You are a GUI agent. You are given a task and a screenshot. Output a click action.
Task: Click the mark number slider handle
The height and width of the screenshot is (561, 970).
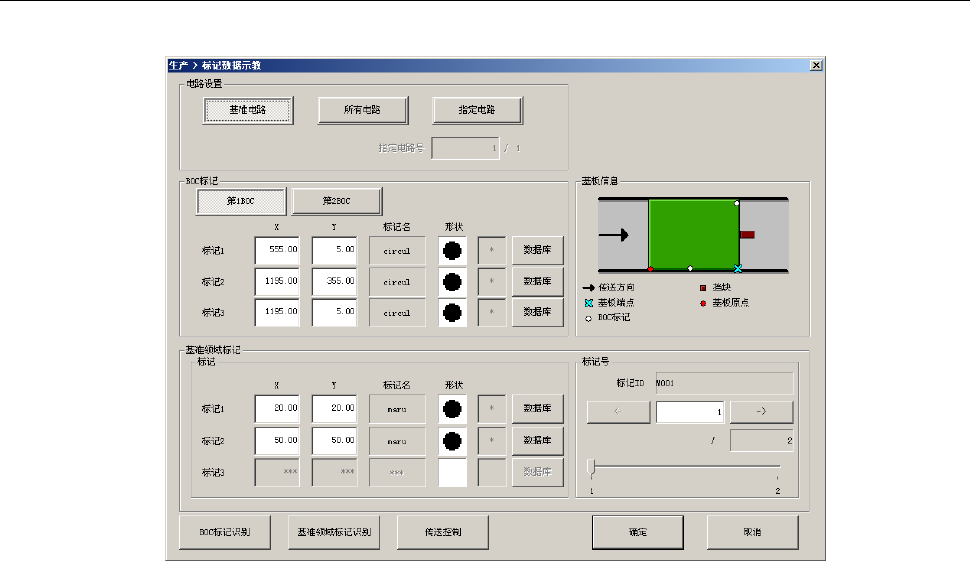592,467
